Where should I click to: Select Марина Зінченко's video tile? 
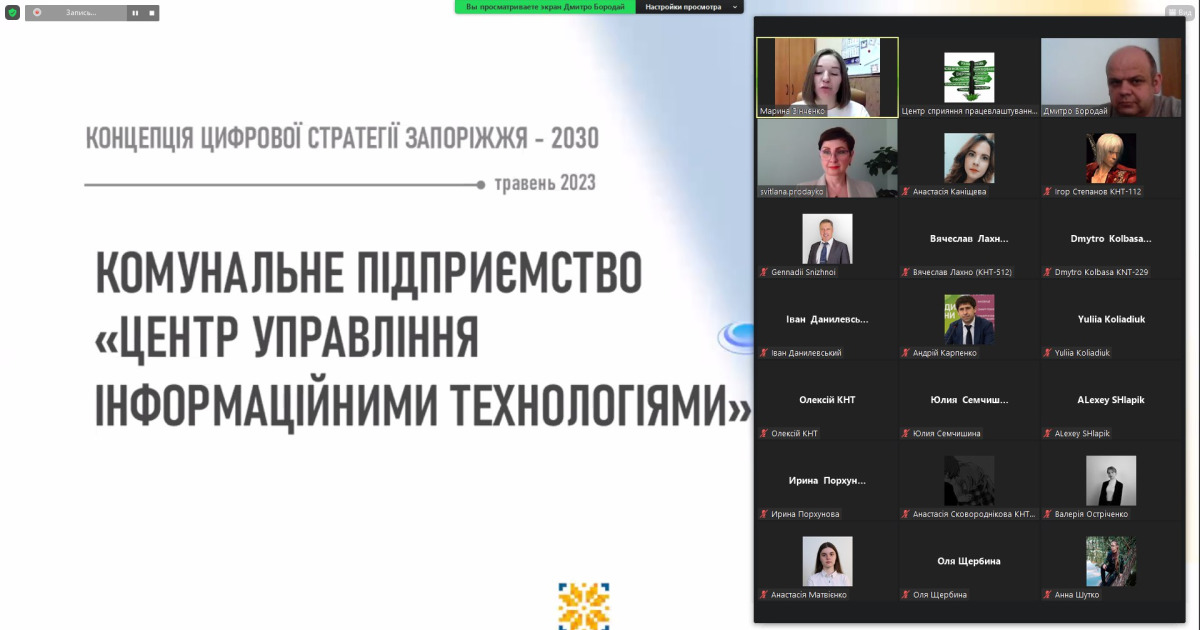click(x=827, y=78)
